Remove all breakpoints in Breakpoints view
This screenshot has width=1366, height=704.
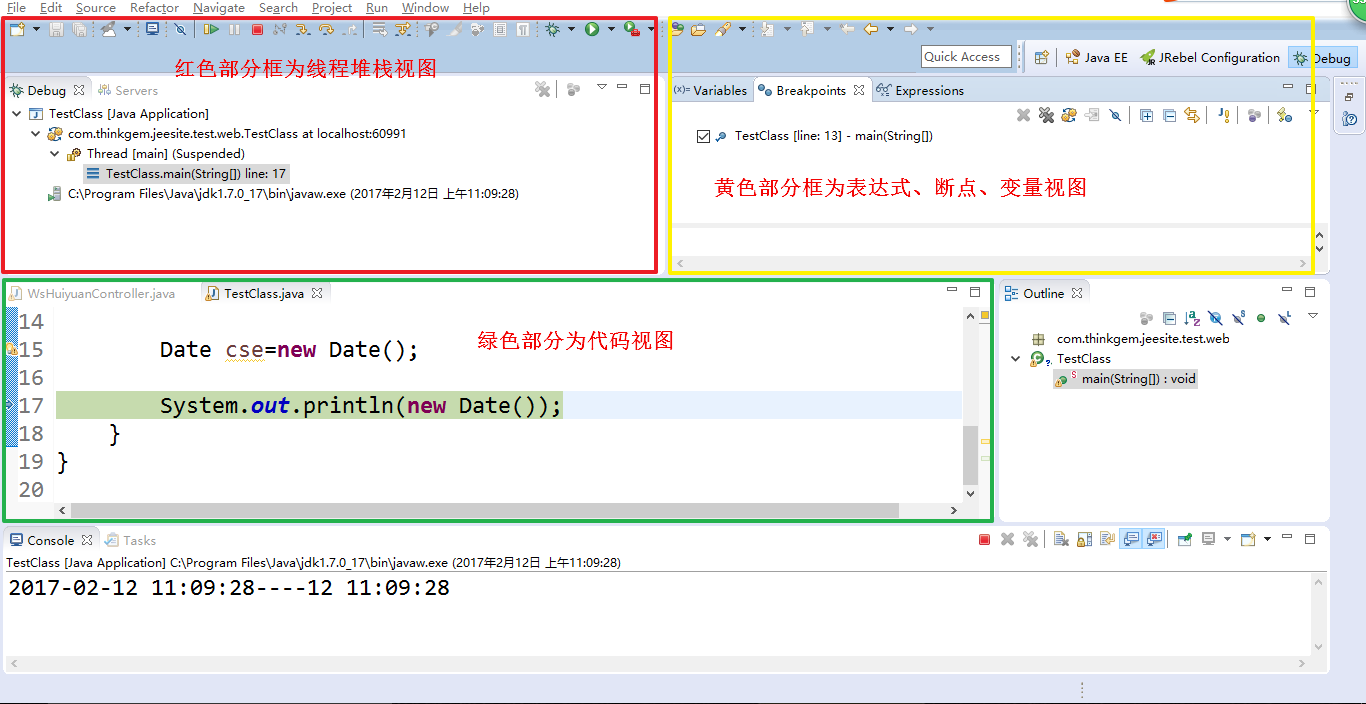pyautogui.click(x=1046, y=115)
